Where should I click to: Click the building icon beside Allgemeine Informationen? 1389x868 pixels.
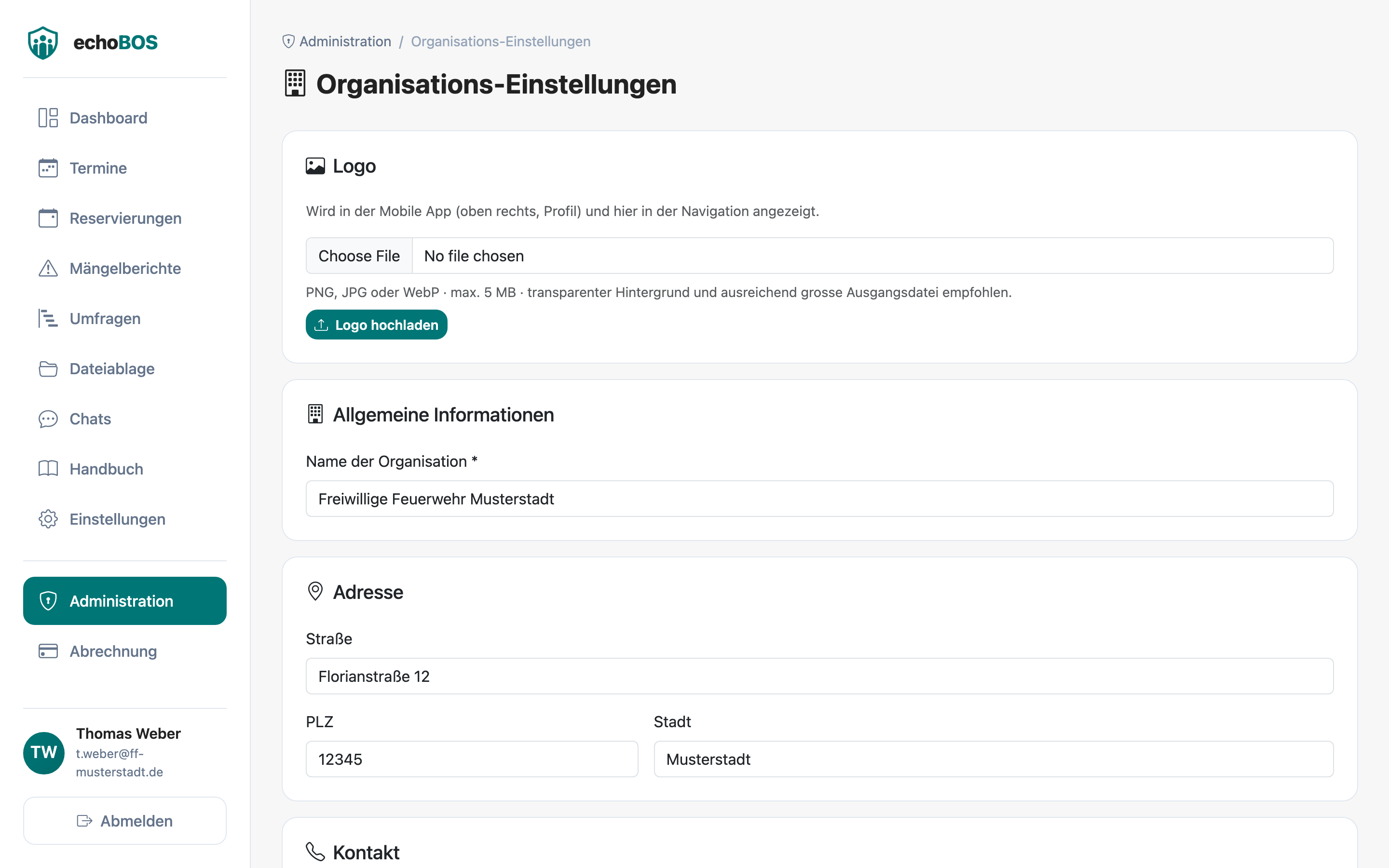[x=315, y=414]
